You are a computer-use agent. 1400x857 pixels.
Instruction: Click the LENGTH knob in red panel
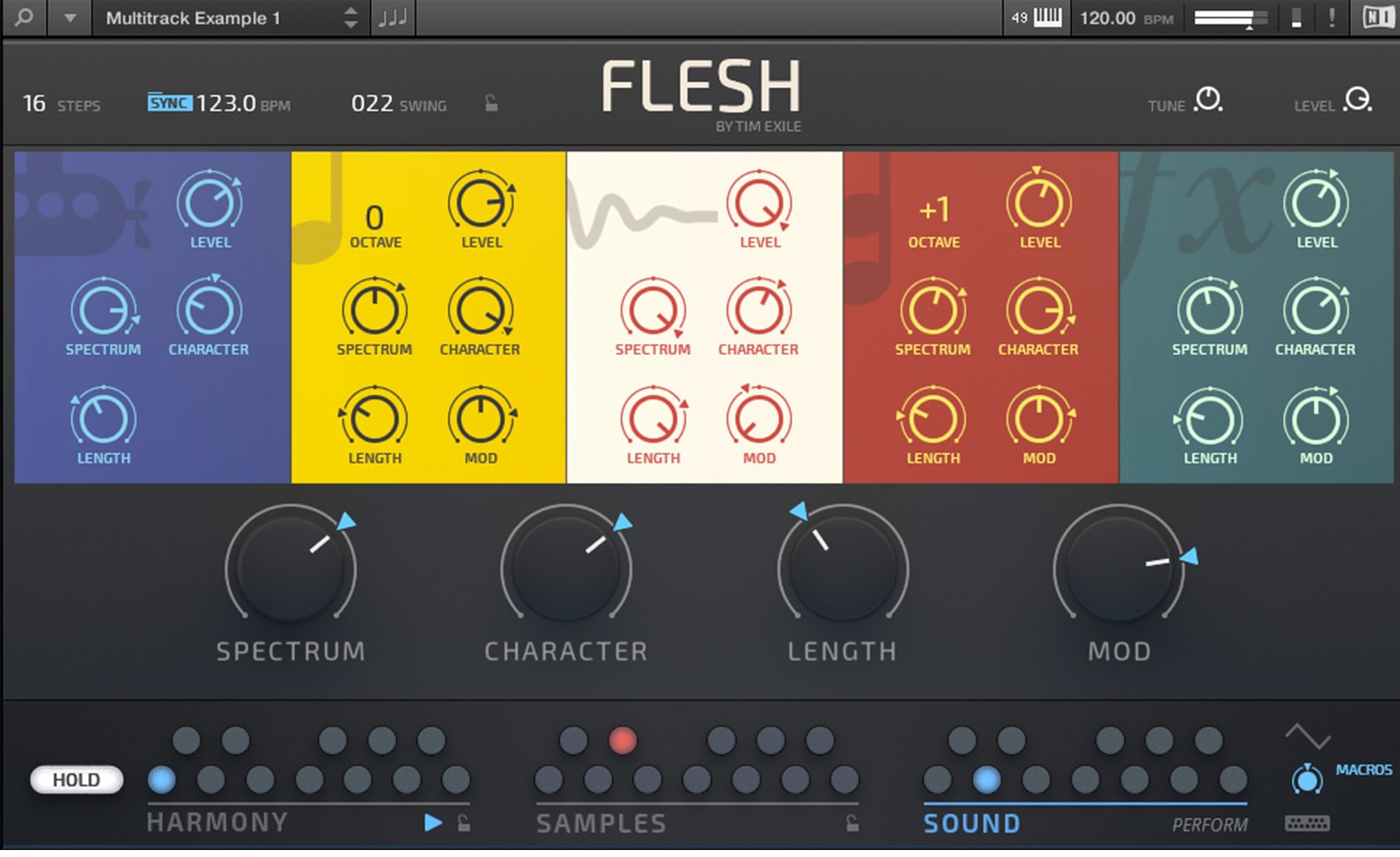click(933, 418)
